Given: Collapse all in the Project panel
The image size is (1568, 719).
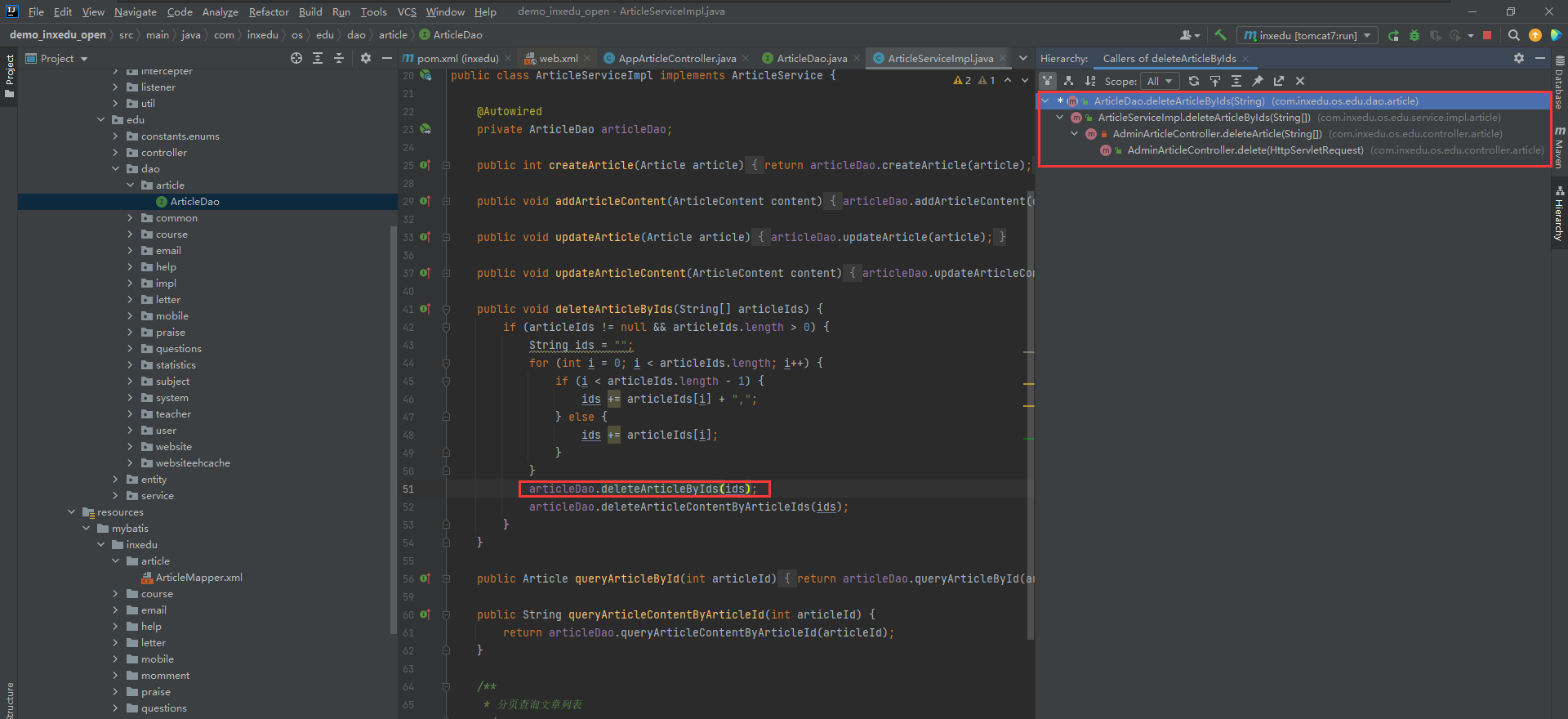Looking at the screenshot, I should pyautogui.click(x=339, y=58).
